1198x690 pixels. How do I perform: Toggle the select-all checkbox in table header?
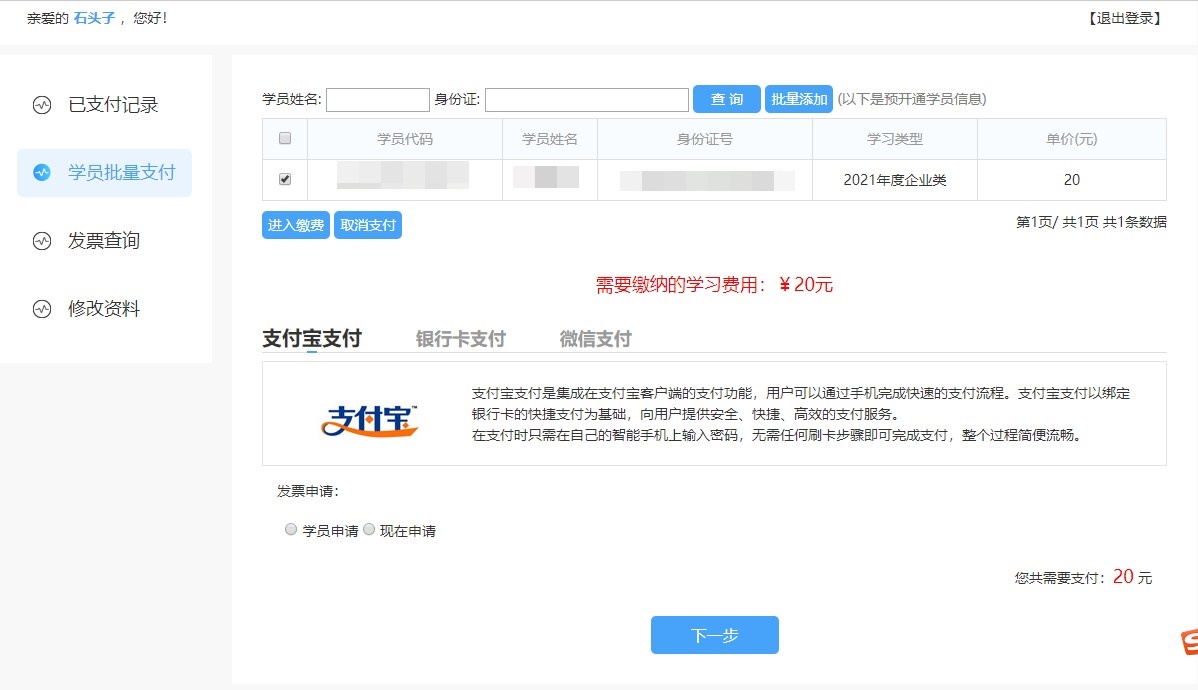(285, 138)
